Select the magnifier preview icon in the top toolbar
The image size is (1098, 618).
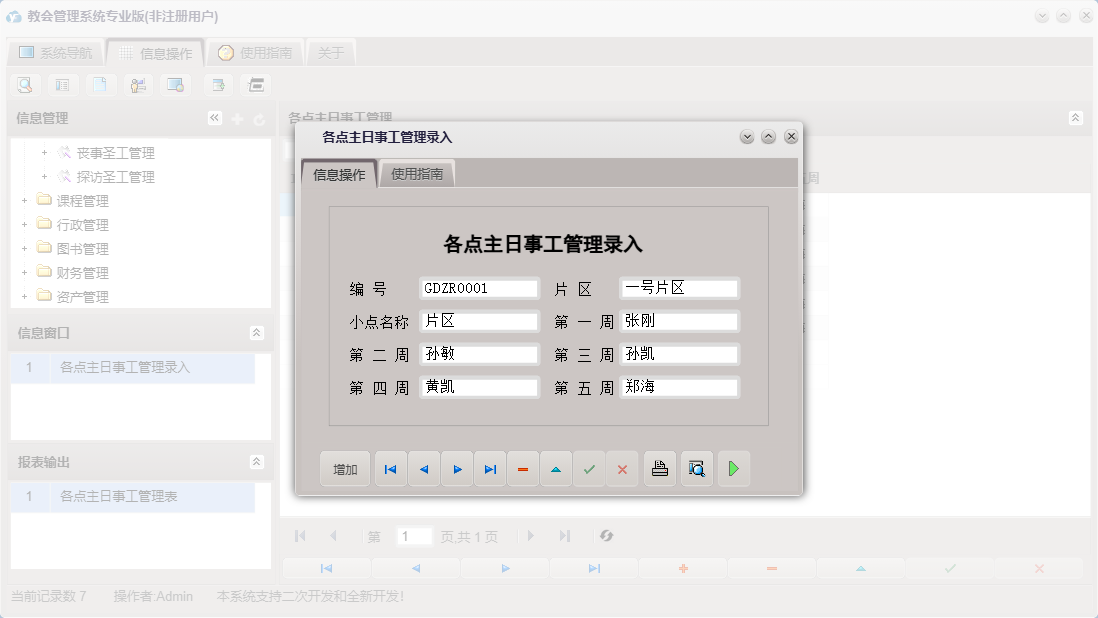(x=24, y=85)
